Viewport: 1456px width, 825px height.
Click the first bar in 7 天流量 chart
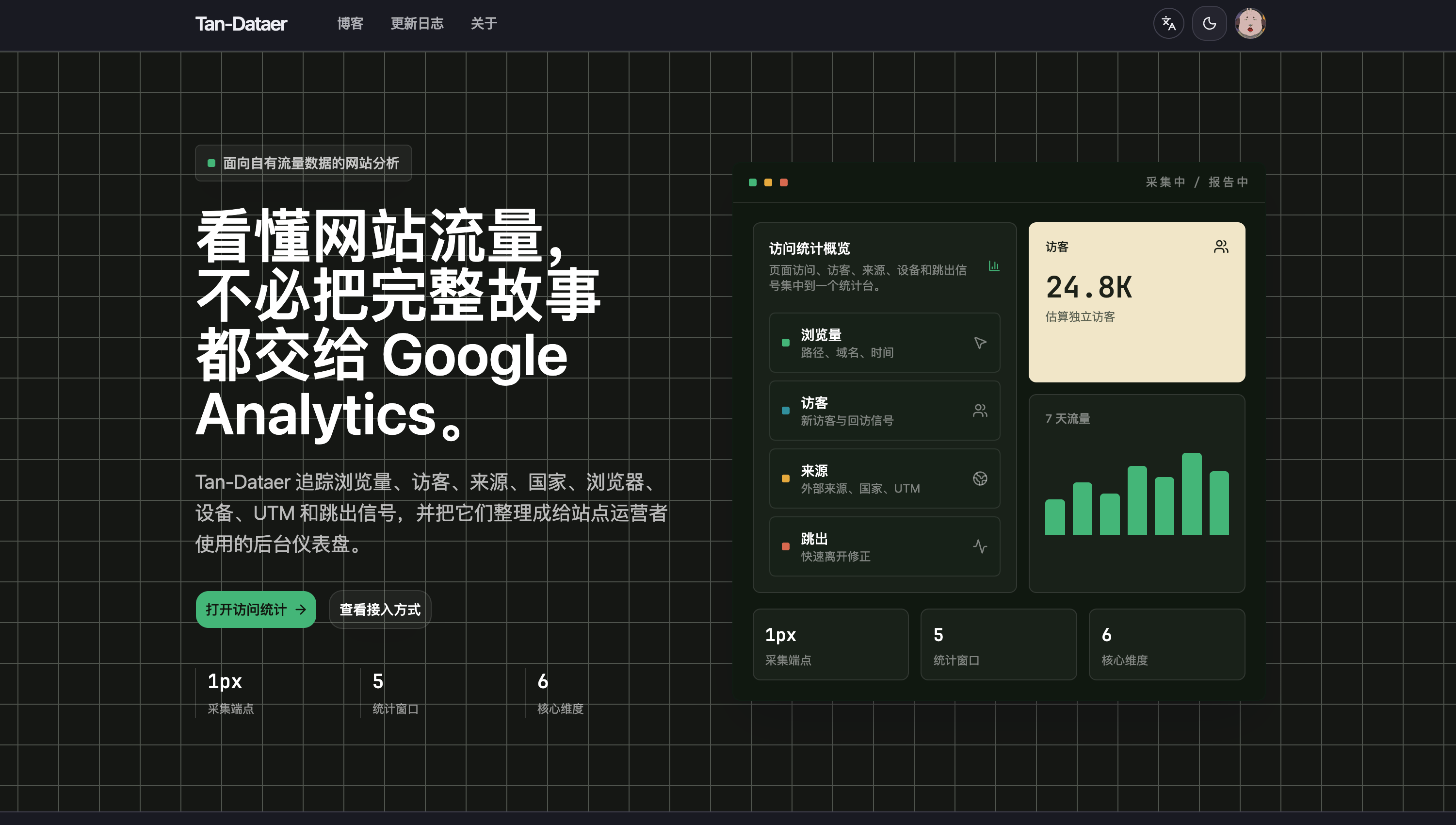tap(1054, 517)
